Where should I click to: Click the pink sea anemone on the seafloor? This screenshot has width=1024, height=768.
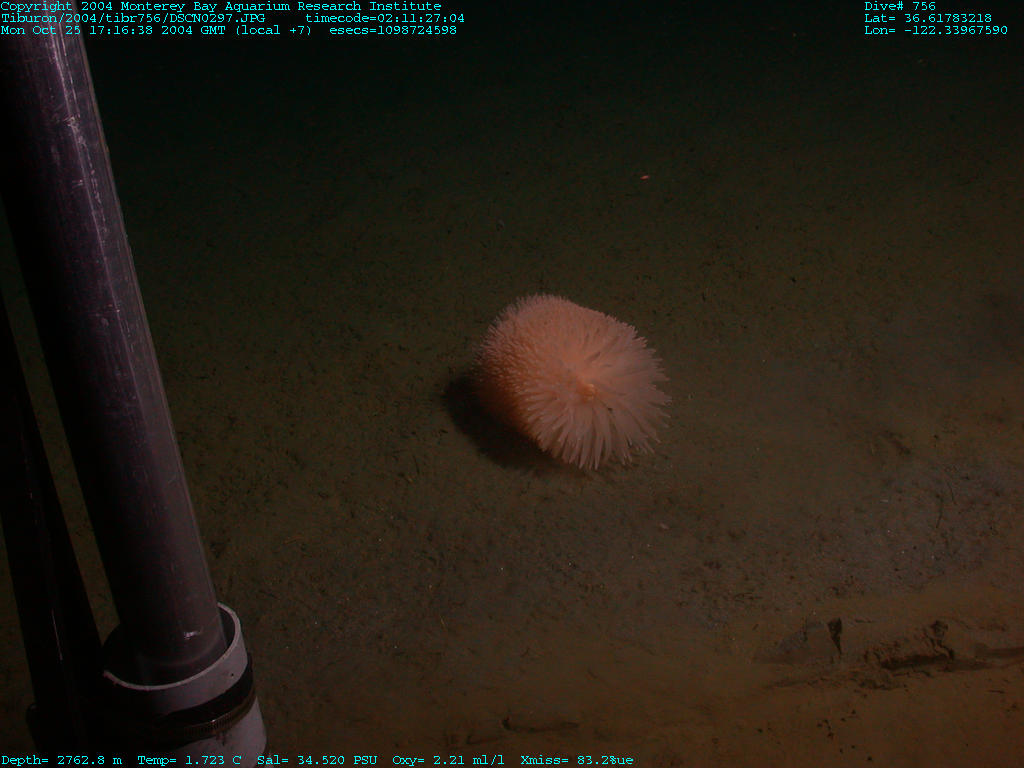(571, 380)
